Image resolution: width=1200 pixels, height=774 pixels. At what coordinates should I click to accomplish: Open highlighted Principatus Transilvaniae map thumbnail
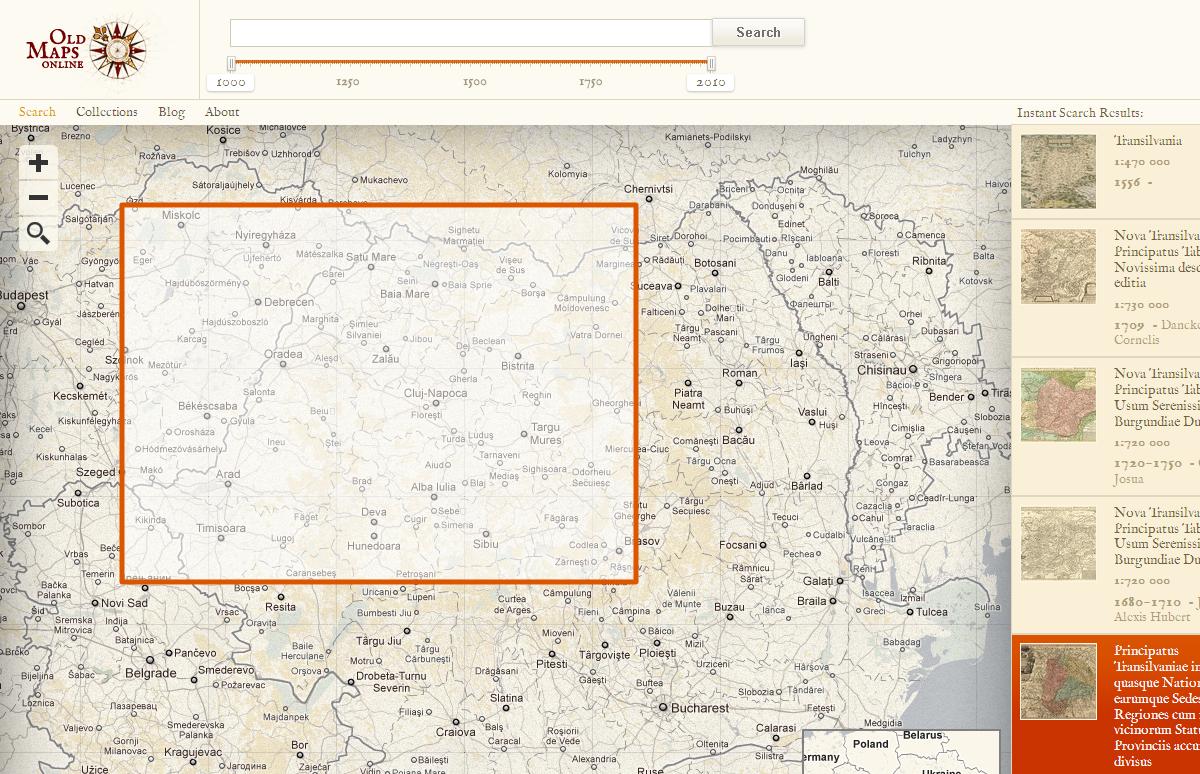pos(1058,681)
